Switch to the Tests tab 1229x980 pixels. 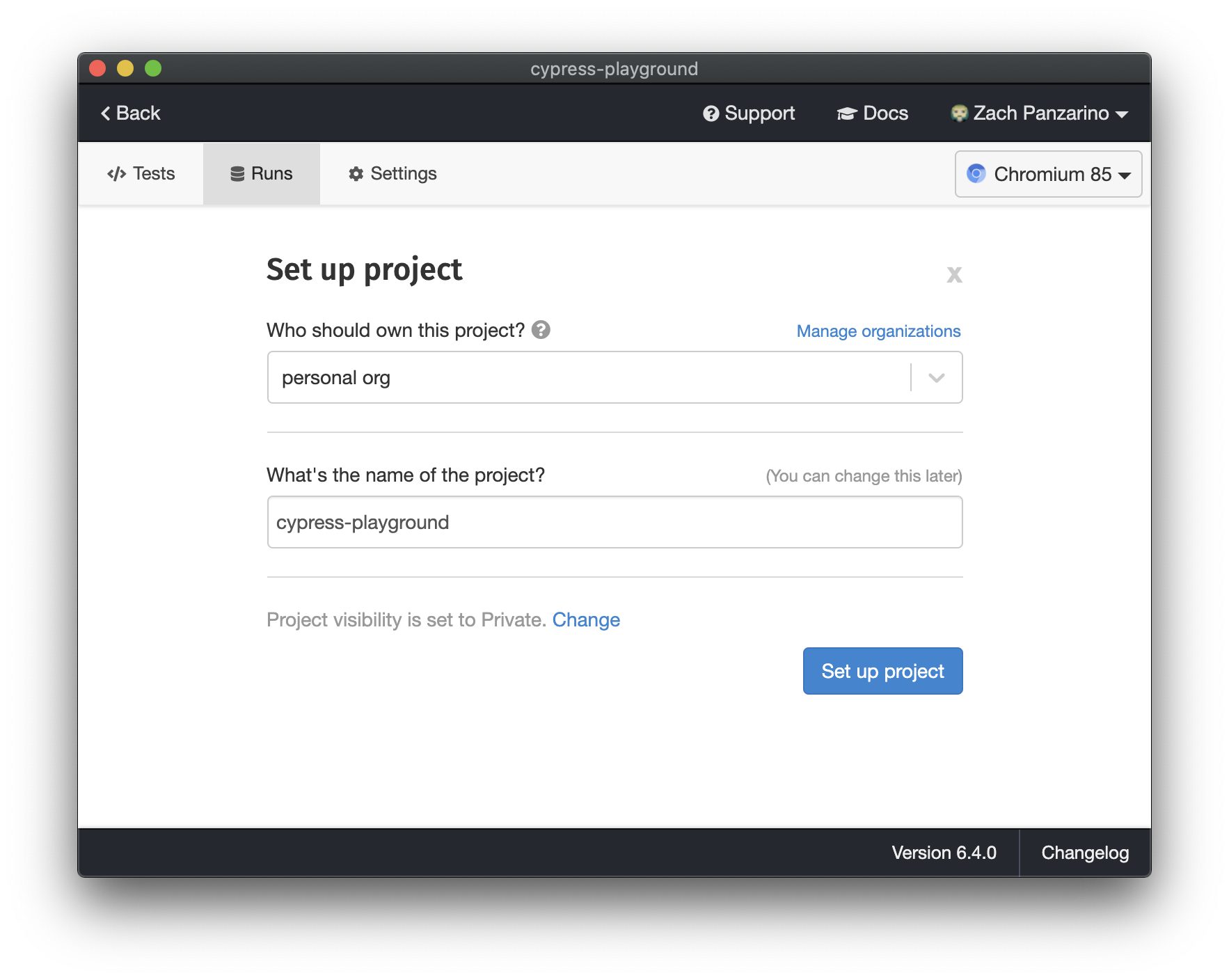coord(141,174)
